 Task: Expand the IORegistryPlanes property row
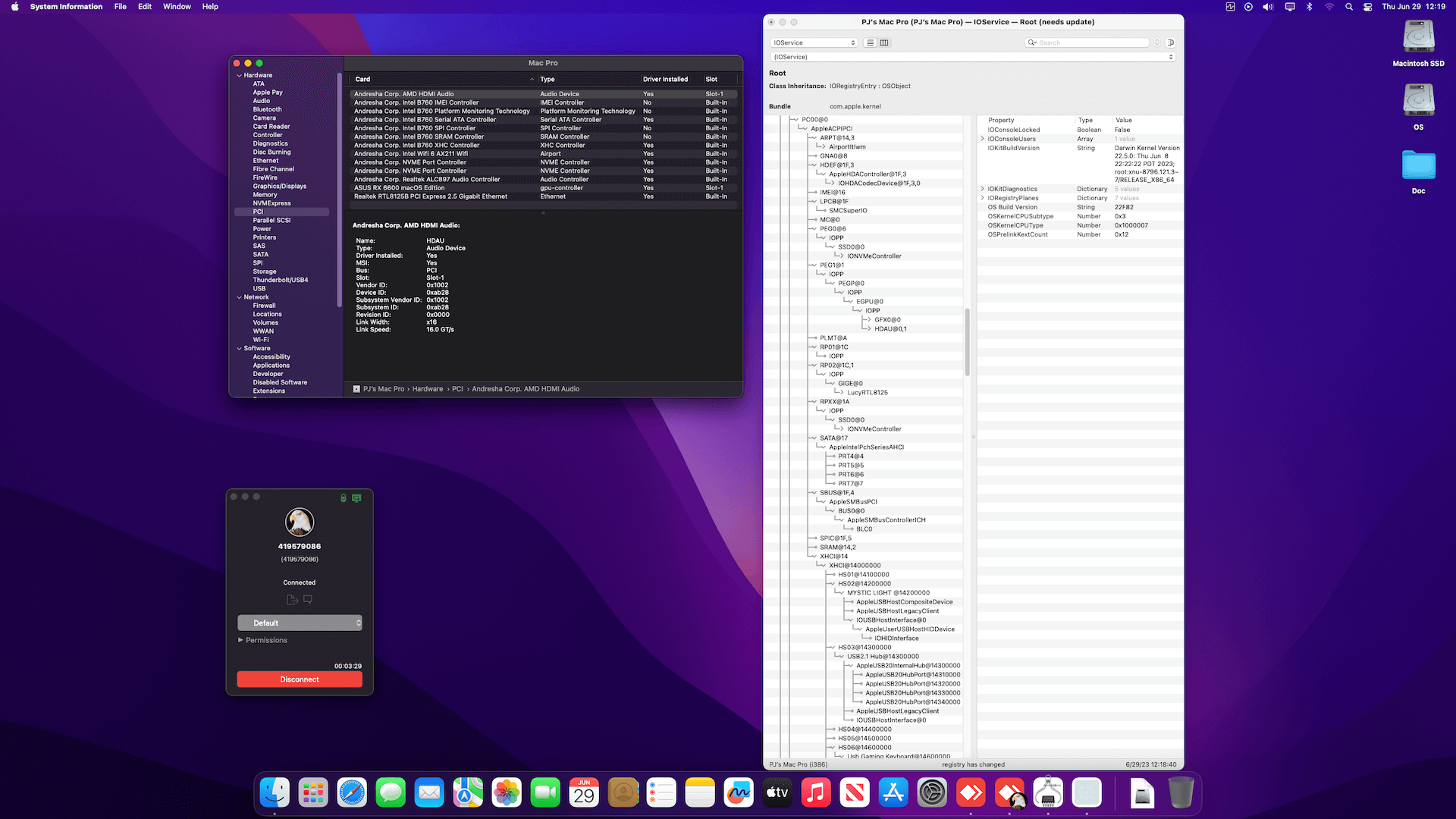983,198
